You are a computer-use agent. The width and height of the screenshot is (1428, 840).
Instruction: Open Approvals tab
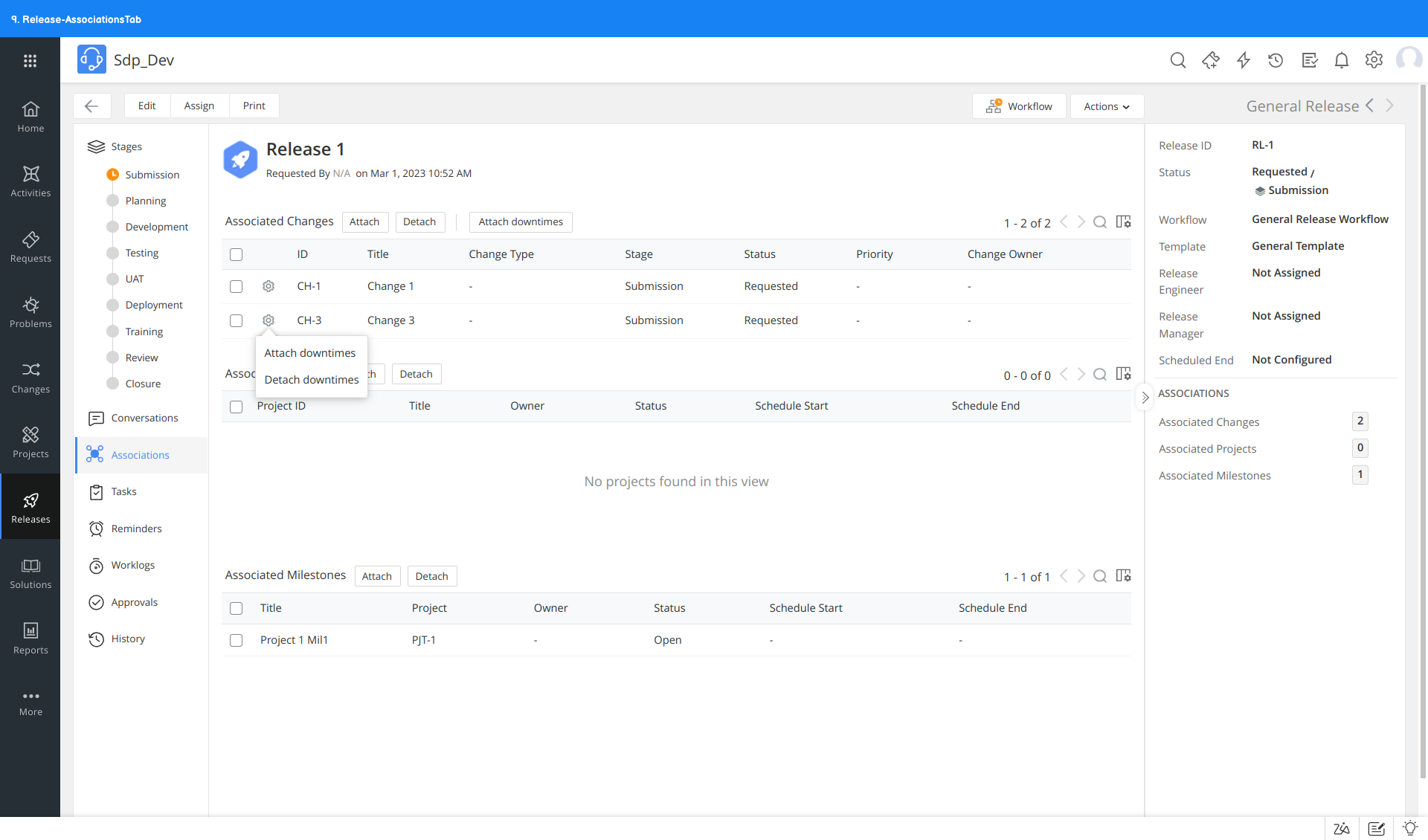point(141,603)
